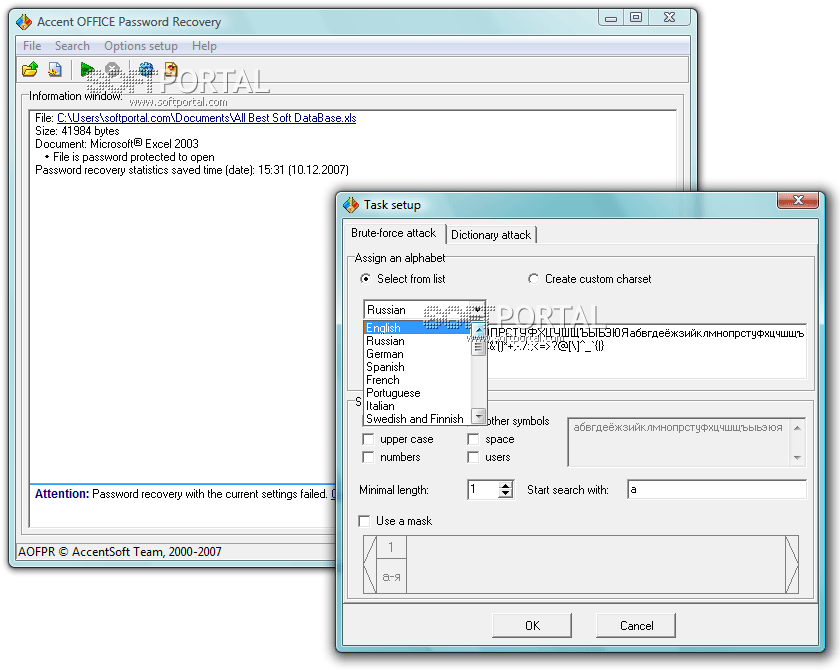840x670 pixels.
Task: Select French in the alphabet list
Action: (x=418, y=380)
